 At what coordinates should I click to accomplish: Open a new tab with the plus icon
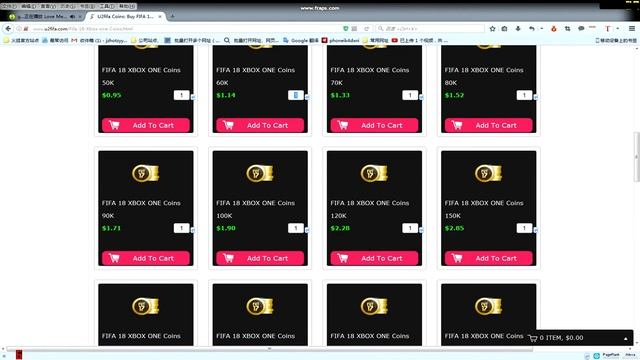pyautogui.click(x=173, y=16)
